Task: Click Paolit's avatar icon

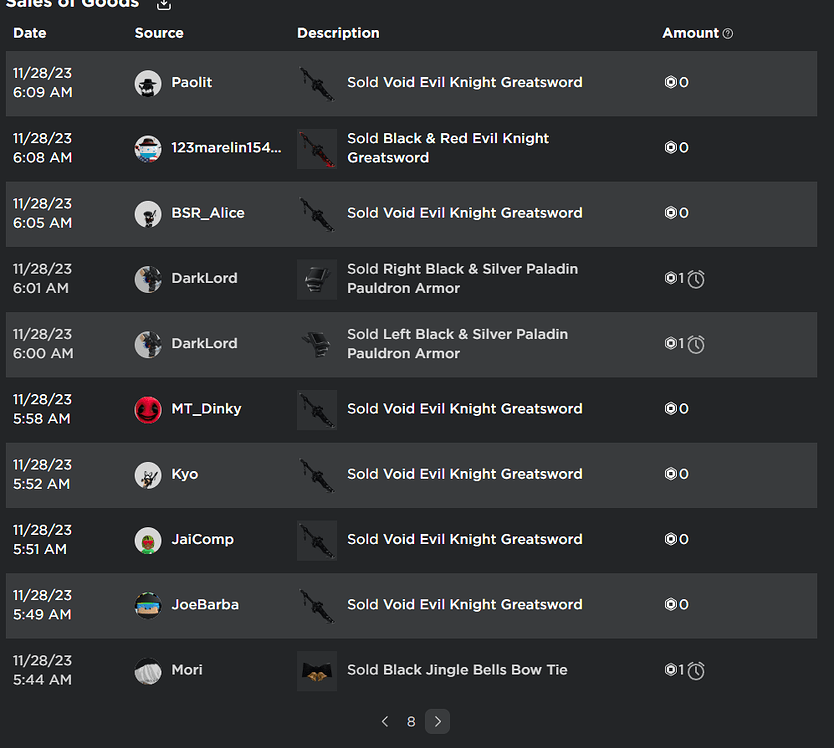Action: [x=148, y=83]
